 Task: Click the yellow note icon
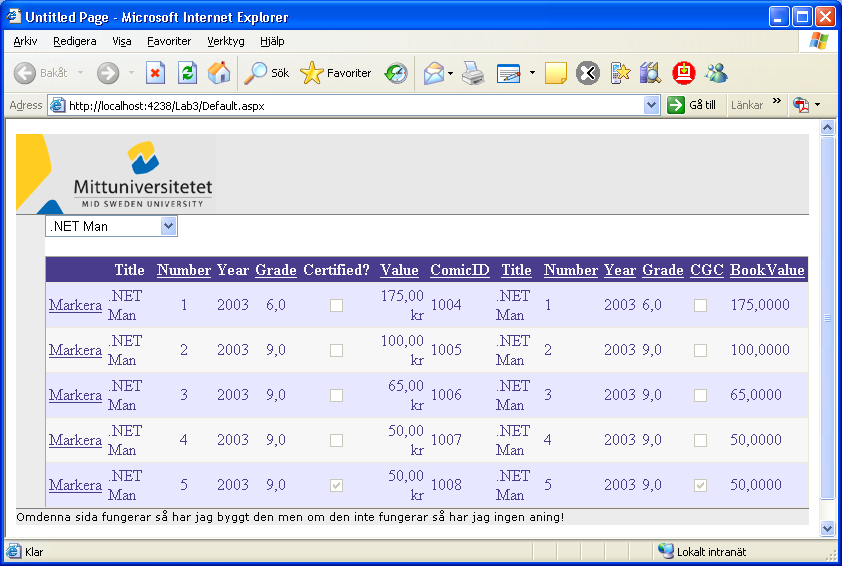tap(556, 73)
